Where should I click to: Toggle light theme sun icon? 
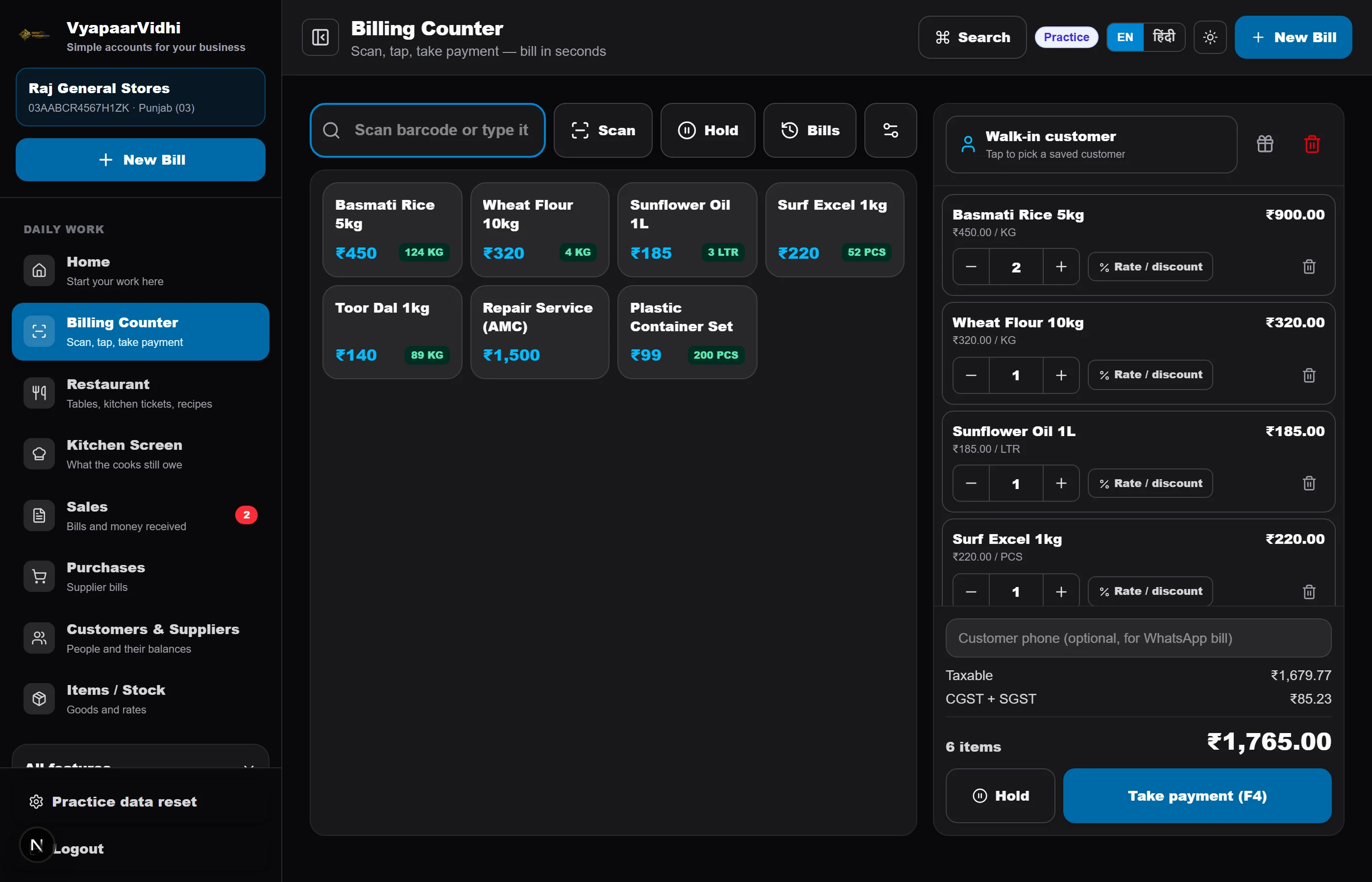coord(1209,37)
